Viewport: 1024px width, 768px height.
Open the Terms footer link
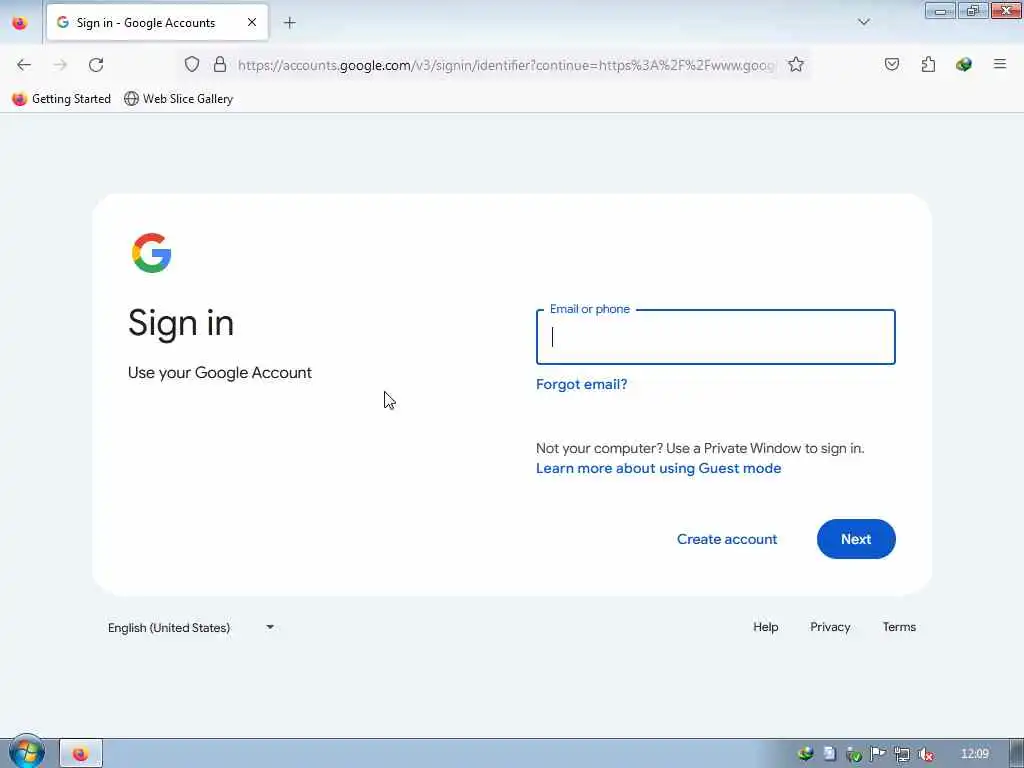pos(899,627)
